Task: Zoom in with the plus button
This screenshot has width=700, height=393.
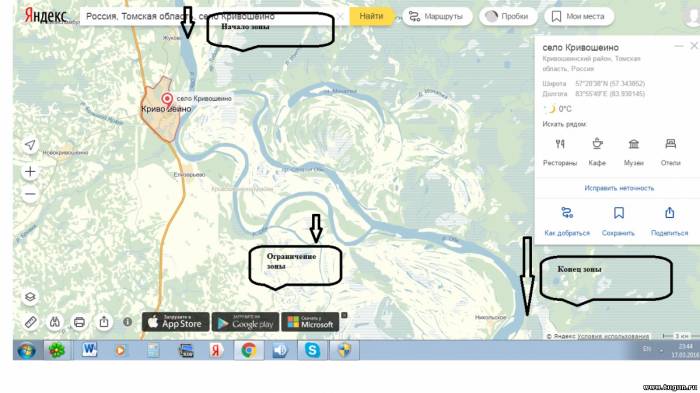Action: tap(30, 171)
